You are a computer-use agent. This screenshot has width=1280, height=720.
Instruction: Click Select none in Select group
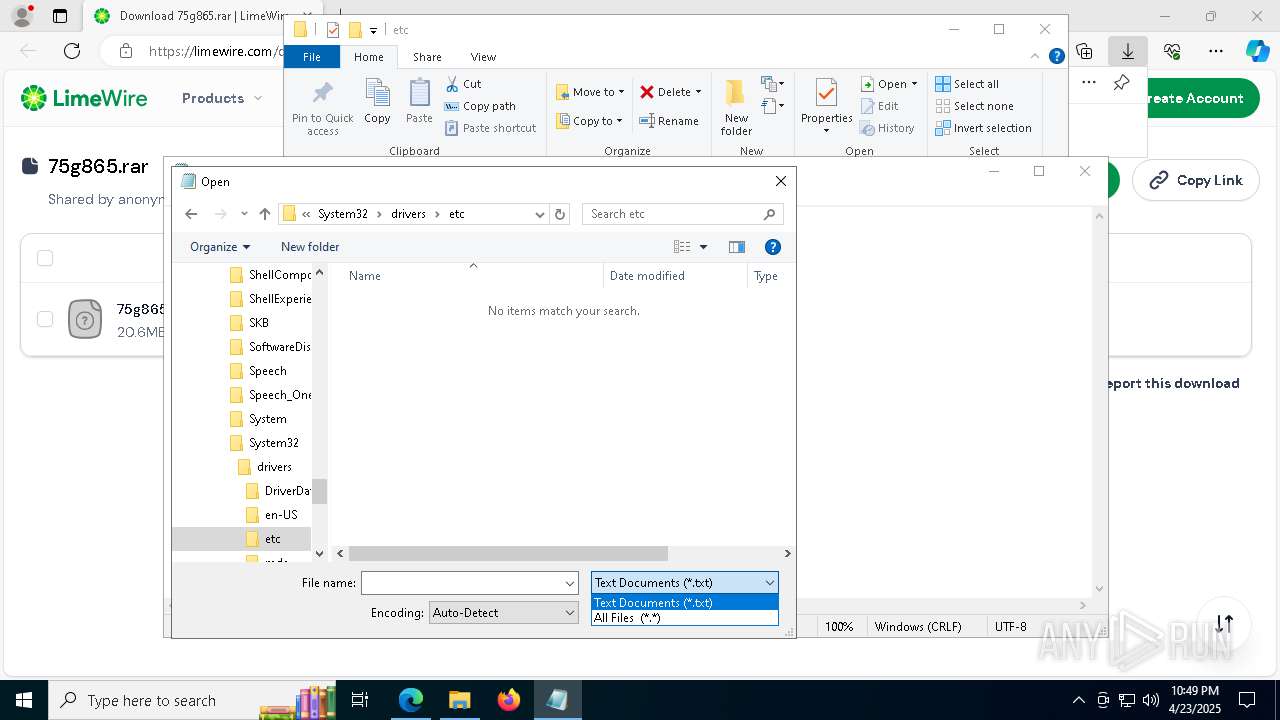[x=974, y=106]
